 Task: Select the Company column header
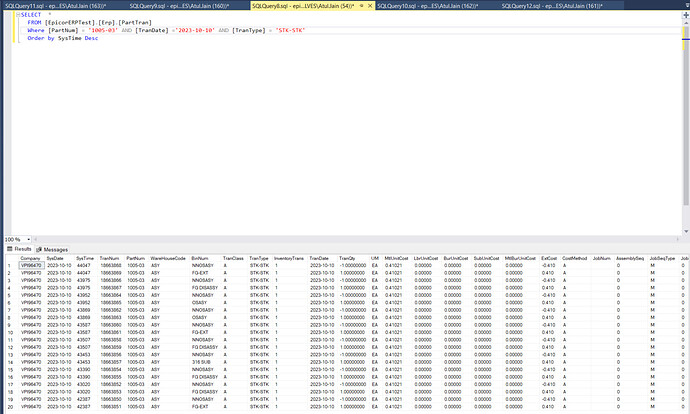pos(31,258)
